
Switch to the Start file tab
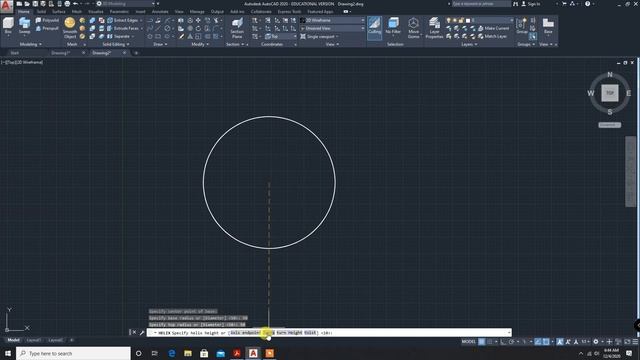coord(15,53)
